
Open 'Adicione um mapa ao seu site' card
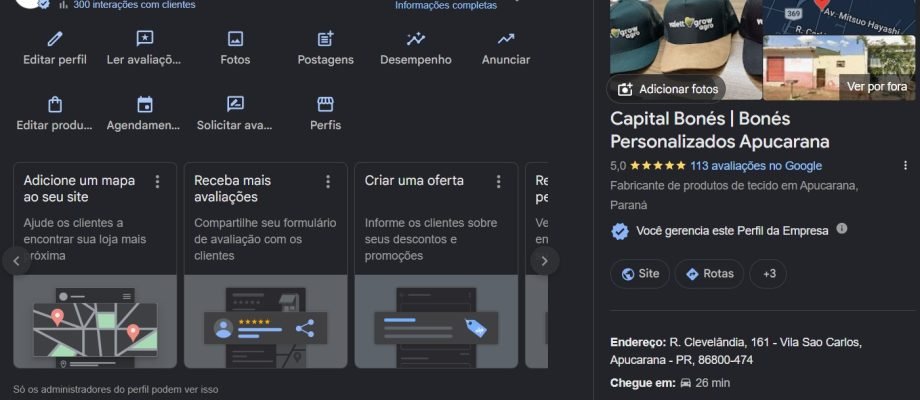[95, 265]
